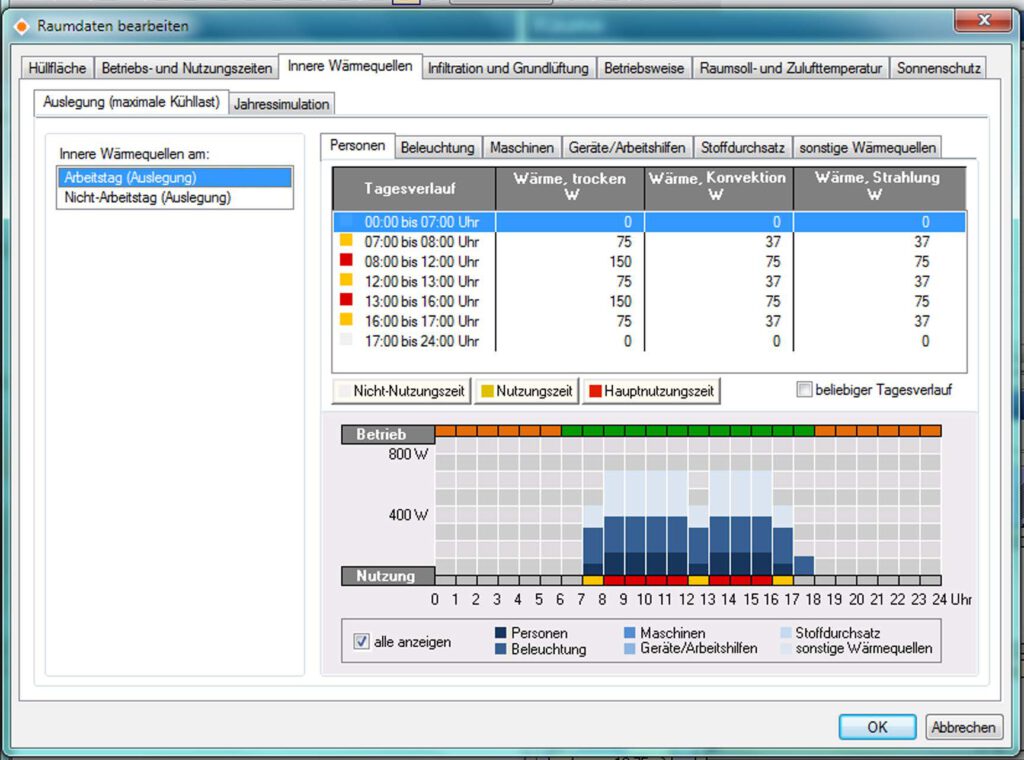Click the Beleuchtung legend color swatch
This screenshot has height=760, width=1024.
click(x=501, y=649)
